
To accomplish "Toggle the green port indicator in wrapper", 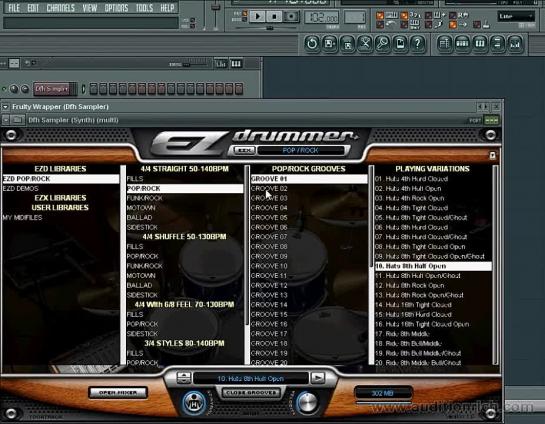I will tap(491, 120).
